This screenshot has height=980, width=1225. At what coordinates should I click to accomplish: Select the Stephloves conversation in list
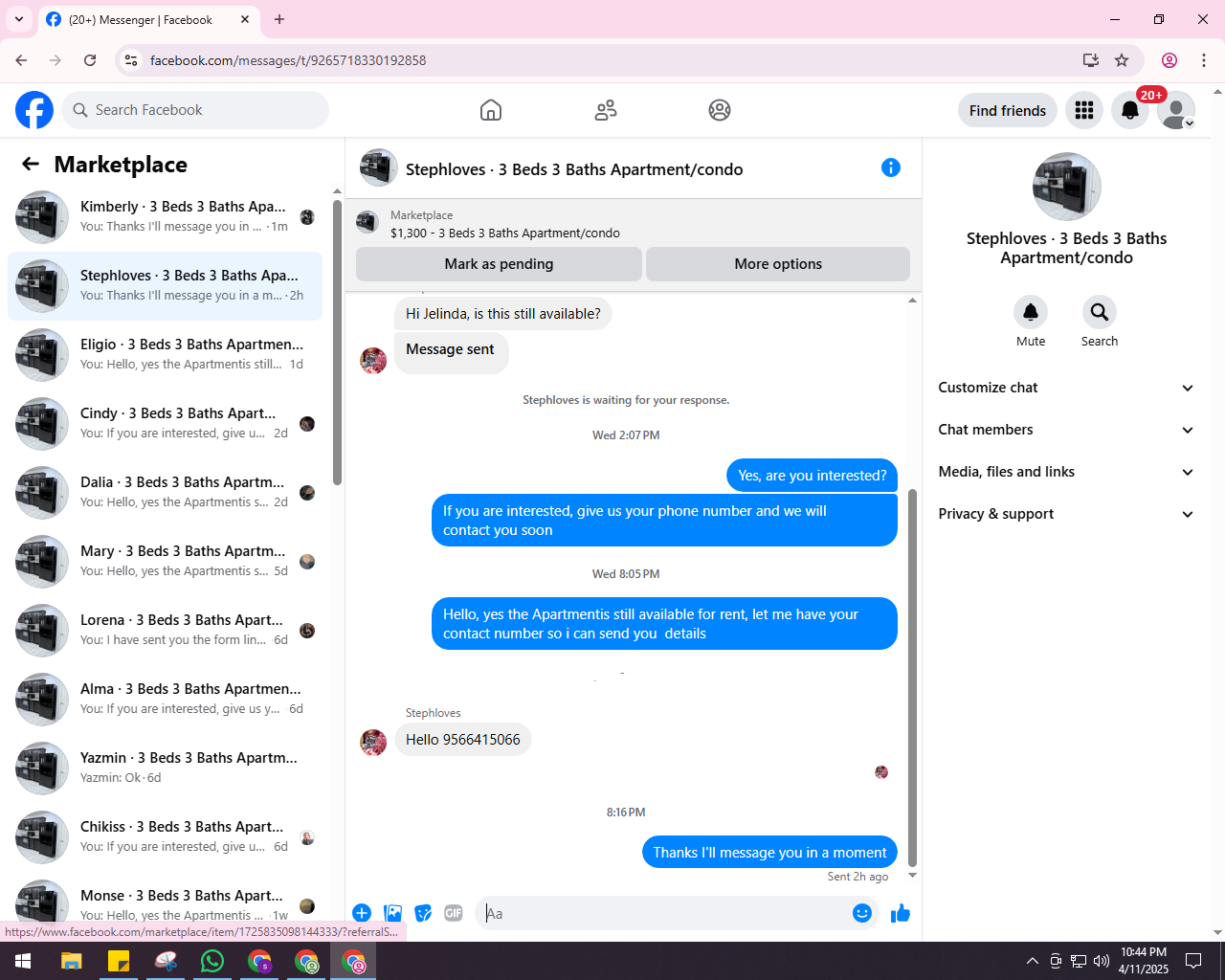click(x=165, y=286)
